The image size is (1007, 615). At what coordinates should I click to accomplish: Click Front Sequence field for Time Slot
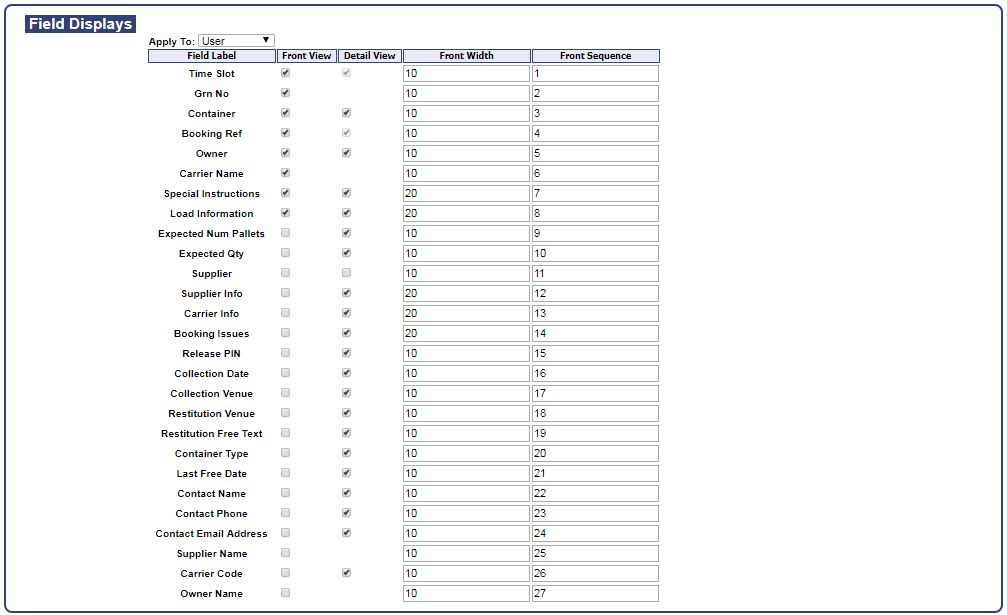pos(595,73)
